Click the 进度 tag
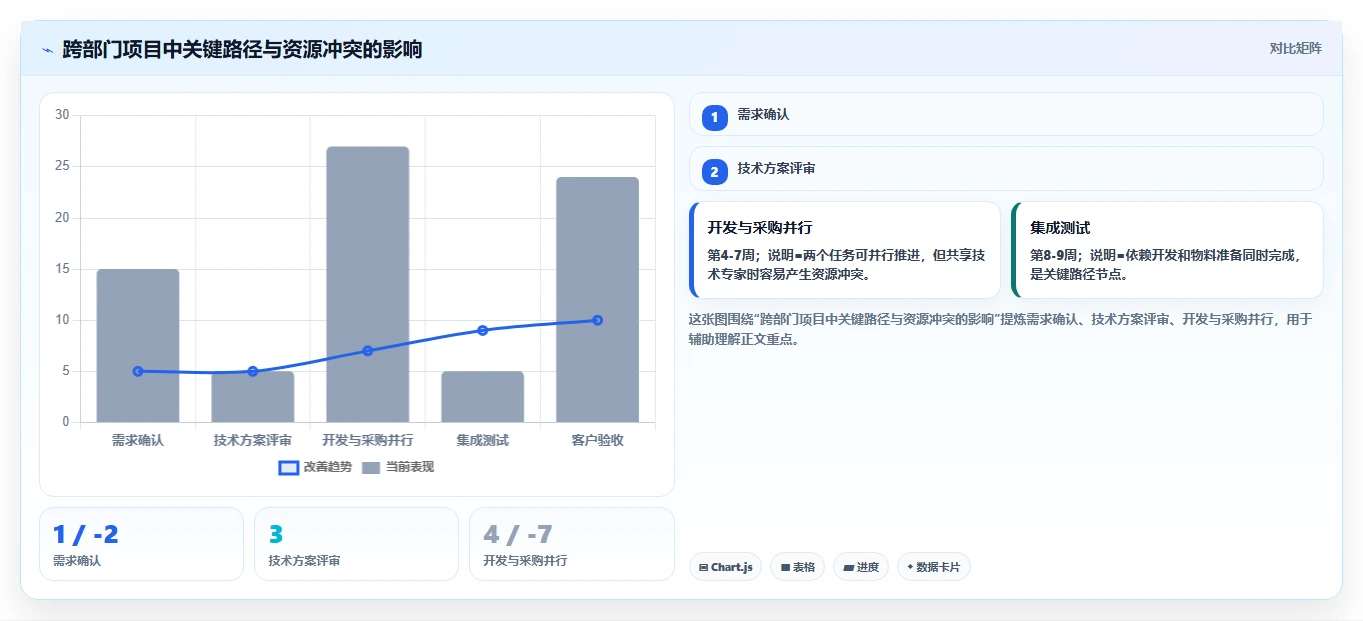 tap(861, 567)
